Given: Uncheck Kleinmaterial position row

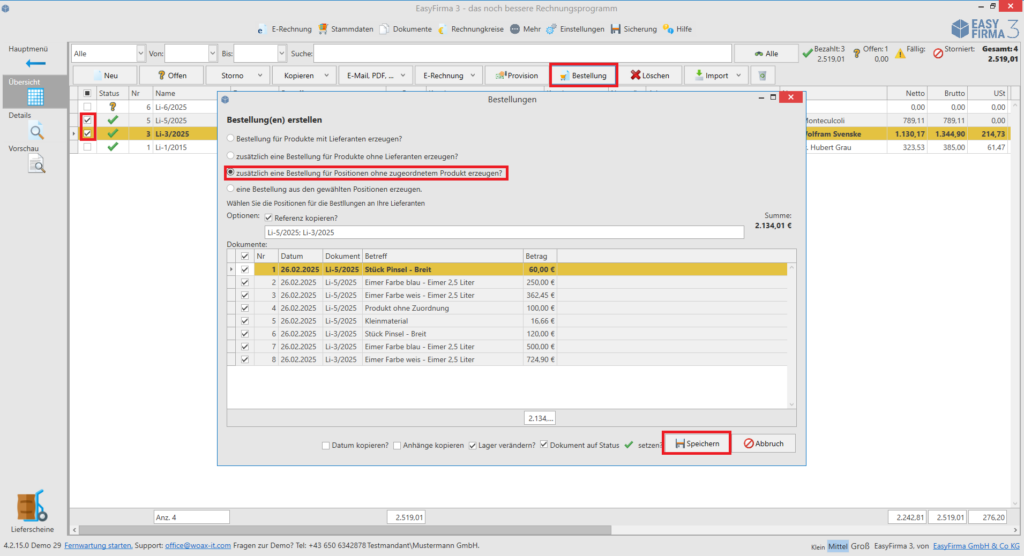Looking at the screenshot, I should click(x=245, y=321).
